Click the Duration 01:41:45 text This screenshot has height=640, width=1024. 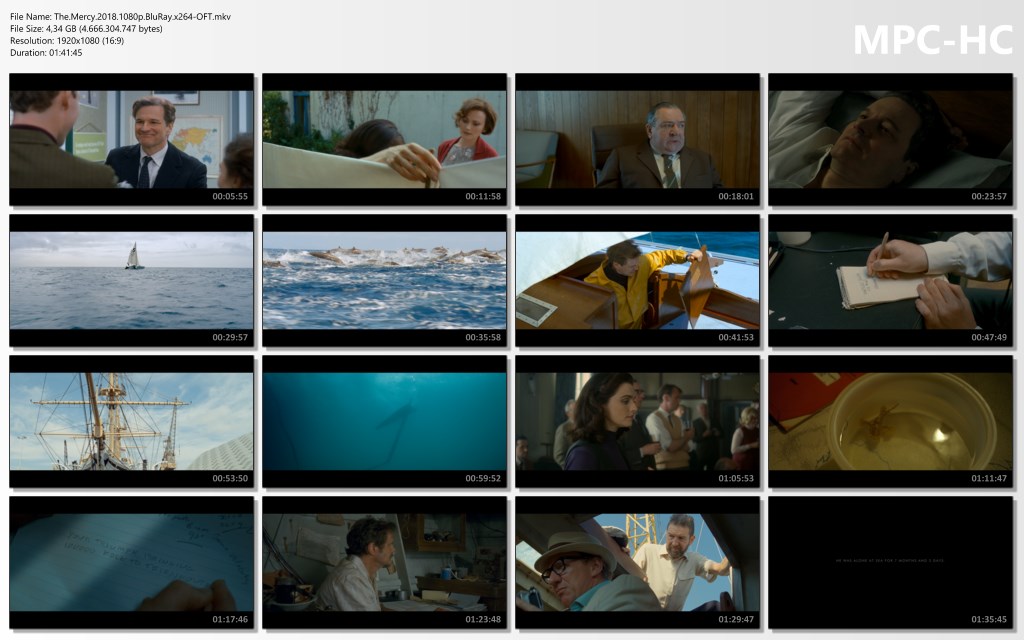tap(46, 53)
